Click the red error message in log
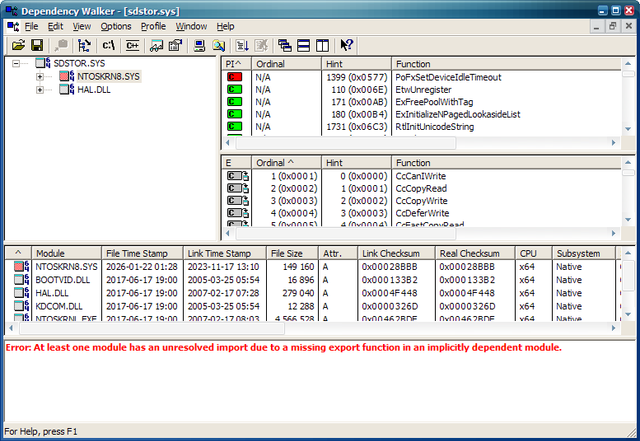The image size is (640, 441). [x=283, y=347]
